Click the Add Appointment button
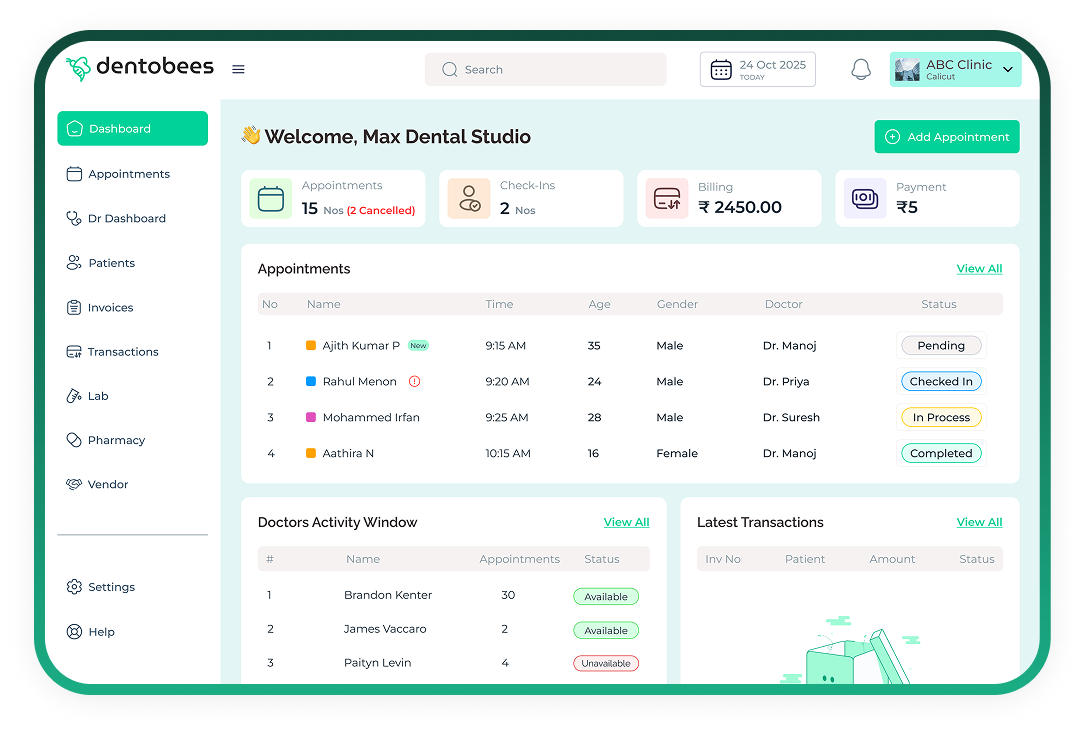1085x733 pixels. click(946, 137)
